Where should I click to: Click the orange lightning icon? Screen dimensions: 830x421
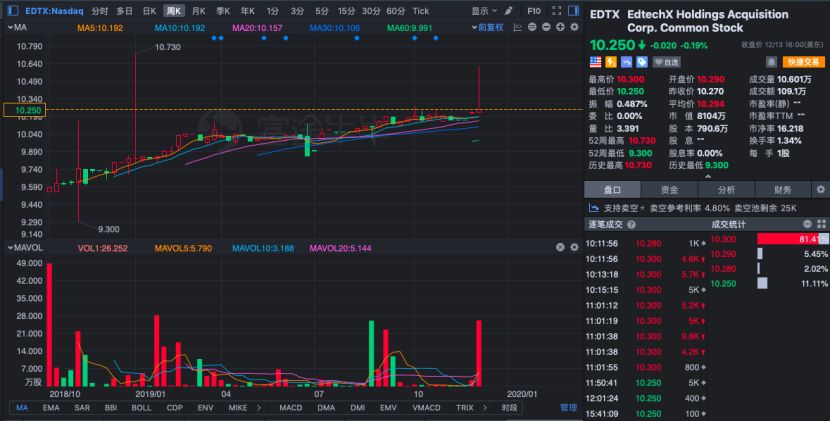[611, 62]
